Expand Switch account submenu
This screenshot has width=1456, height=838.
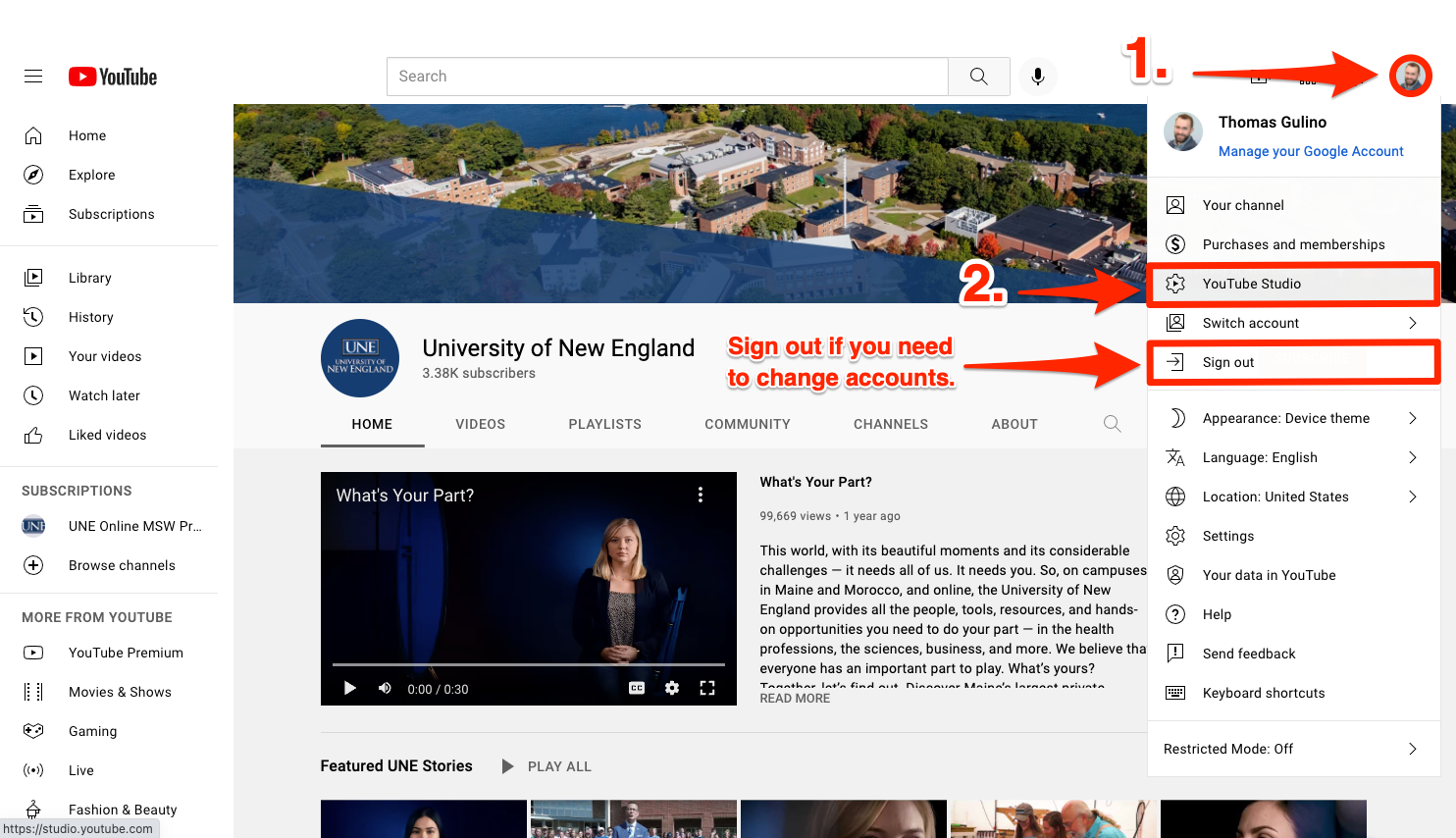click(1293, 323)
